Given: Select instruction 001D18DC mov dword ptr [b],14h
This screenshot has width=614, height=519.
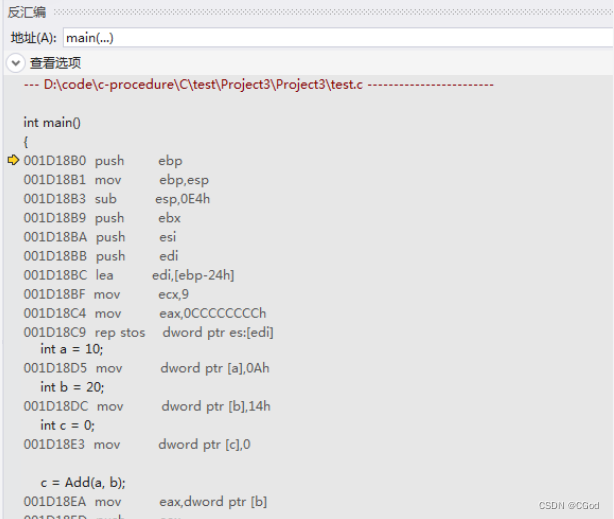Looking at the screenshot, I should coord(147,406).
